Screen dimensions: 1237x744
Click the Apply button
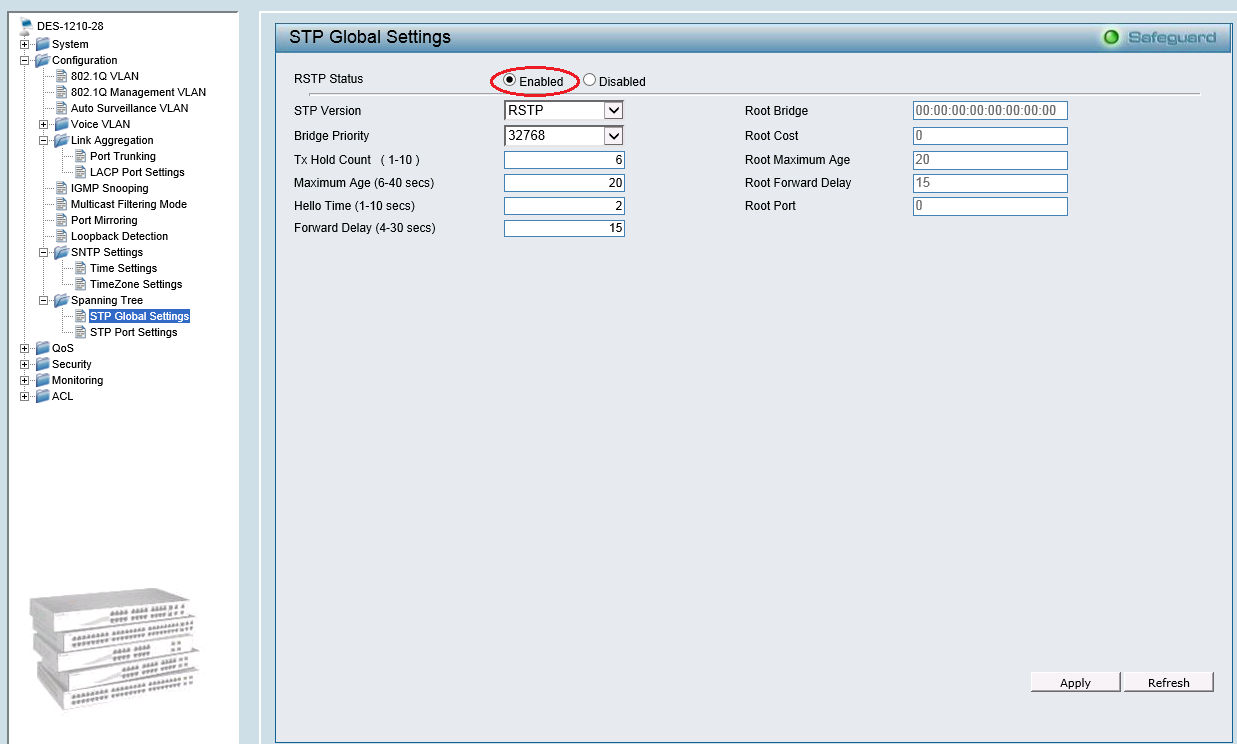(x=1075, y=682)
